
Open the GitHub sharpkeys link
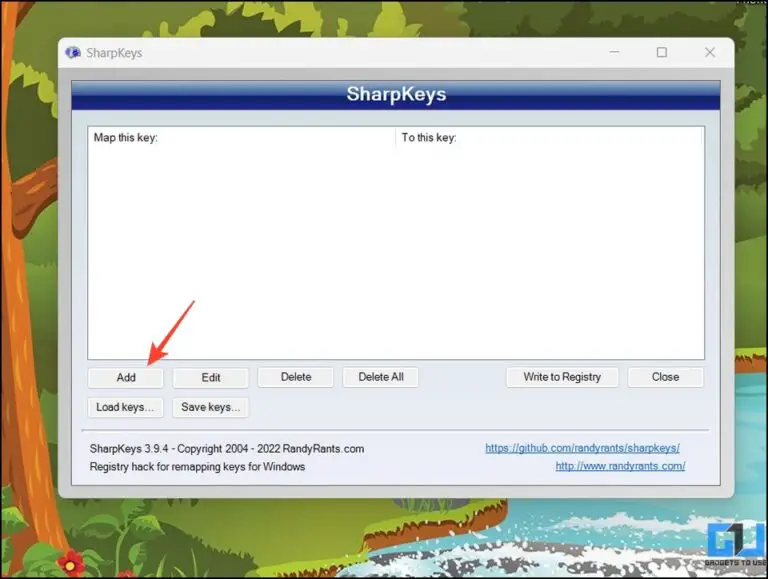pyautogui.click(x=582, y=448)
